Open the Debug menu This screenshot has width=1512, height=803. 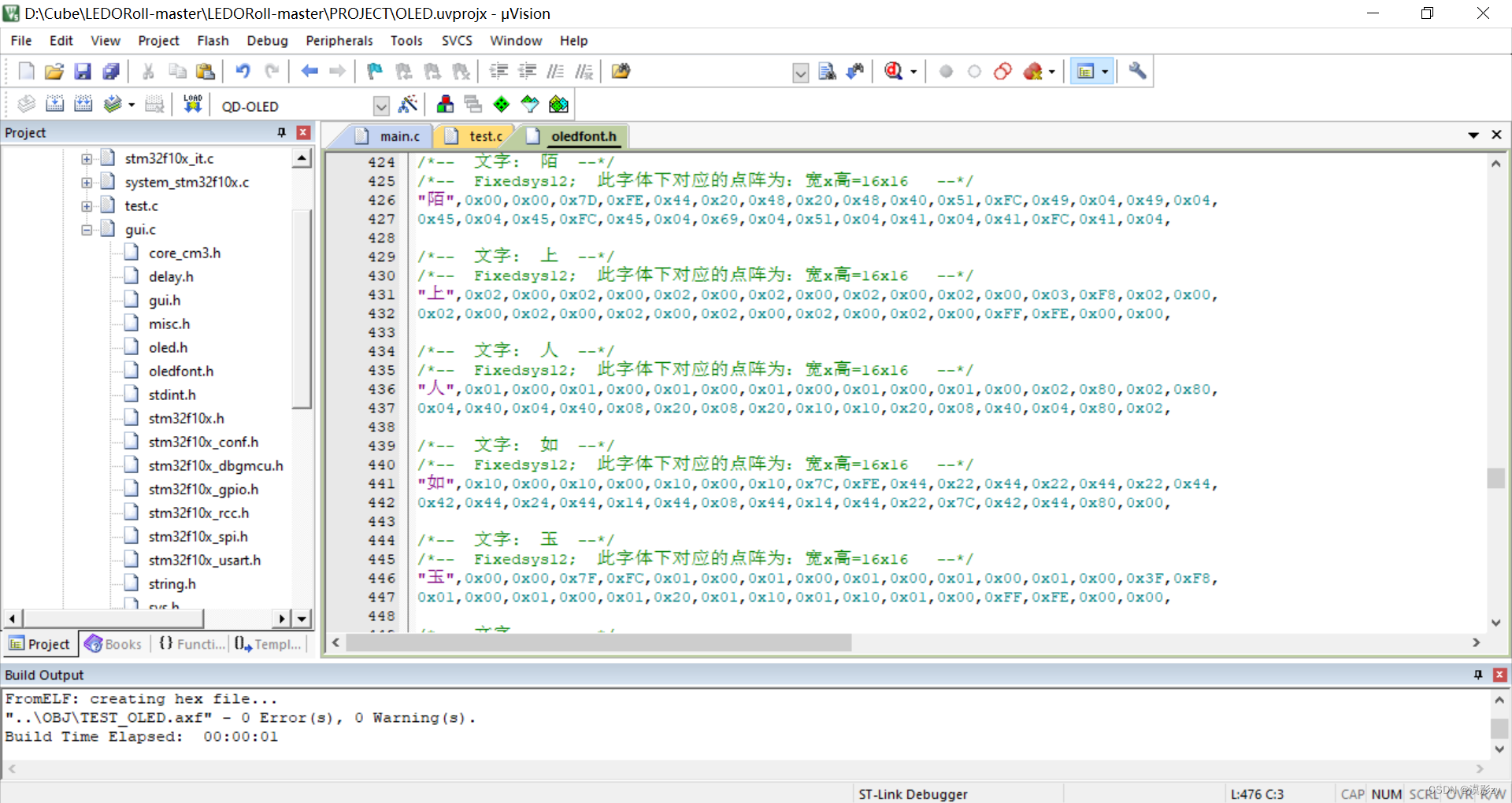(267, 40)
